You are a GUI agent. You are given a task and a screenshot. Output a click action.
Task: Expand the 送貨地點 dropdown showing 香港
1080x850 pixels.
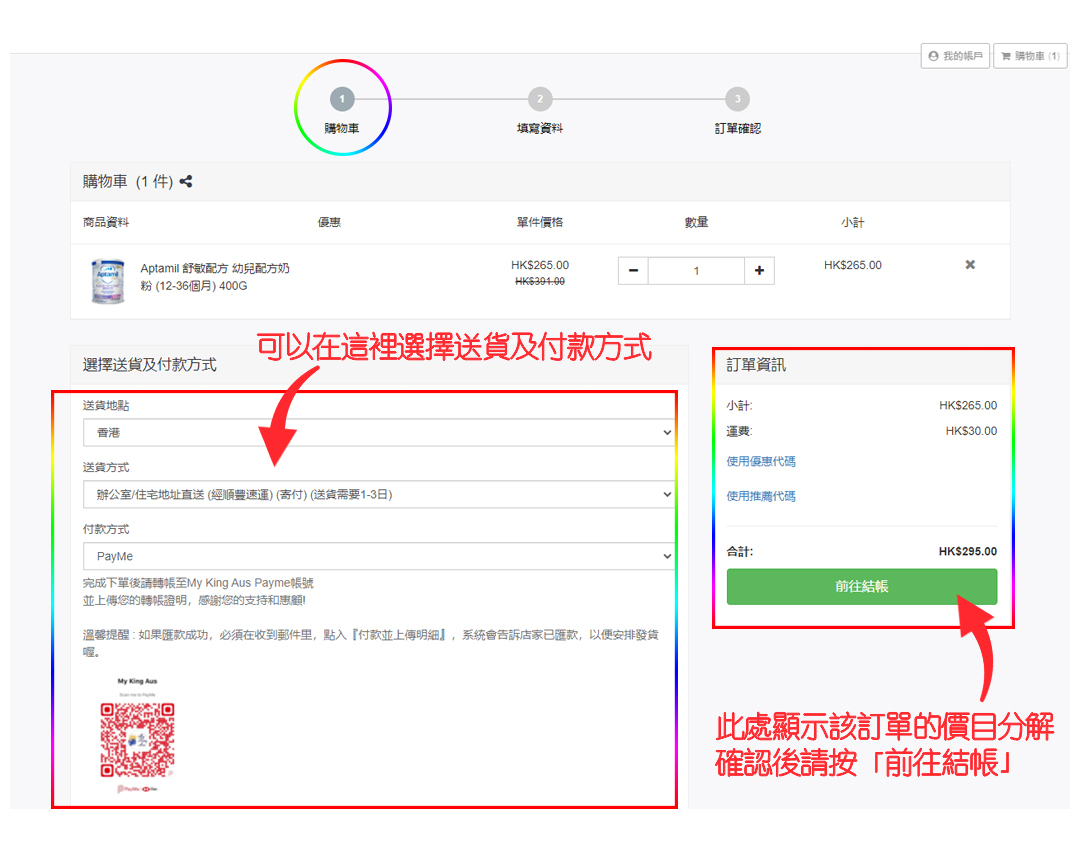click(x=378, y=433)
